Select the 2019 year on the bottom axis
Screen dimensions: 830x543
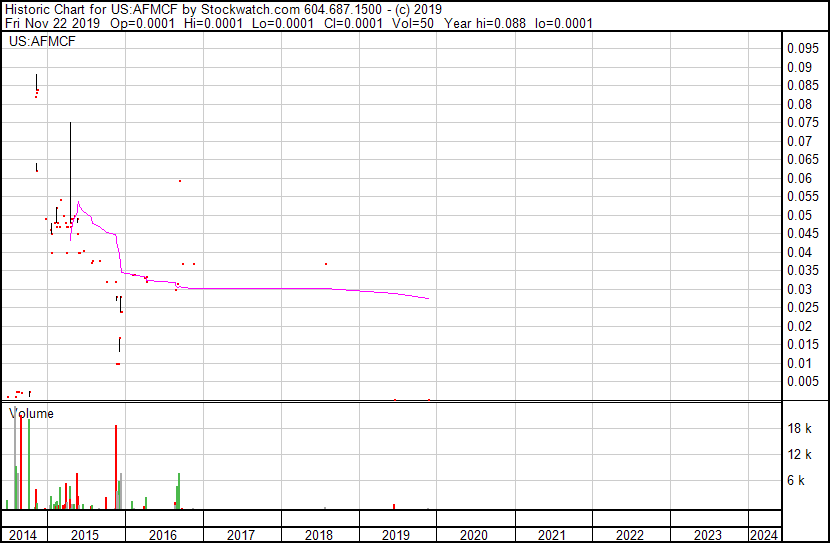[397, 535]
